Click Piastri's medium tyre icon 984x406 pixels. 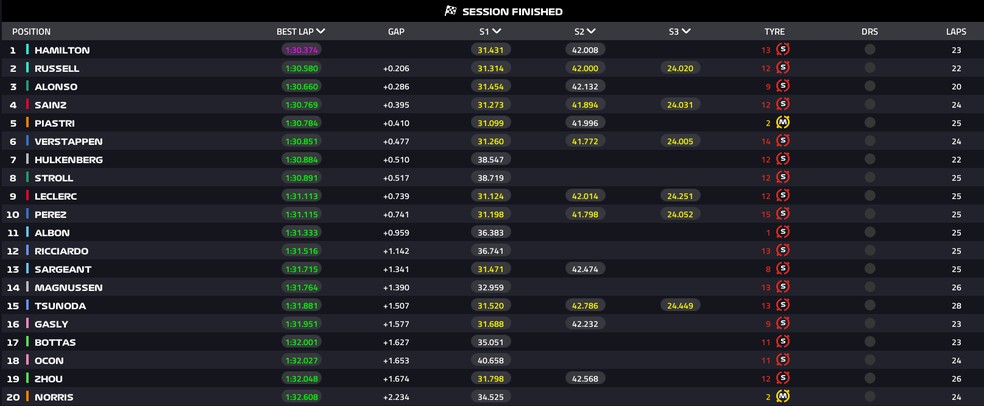[x=783, y=122]
